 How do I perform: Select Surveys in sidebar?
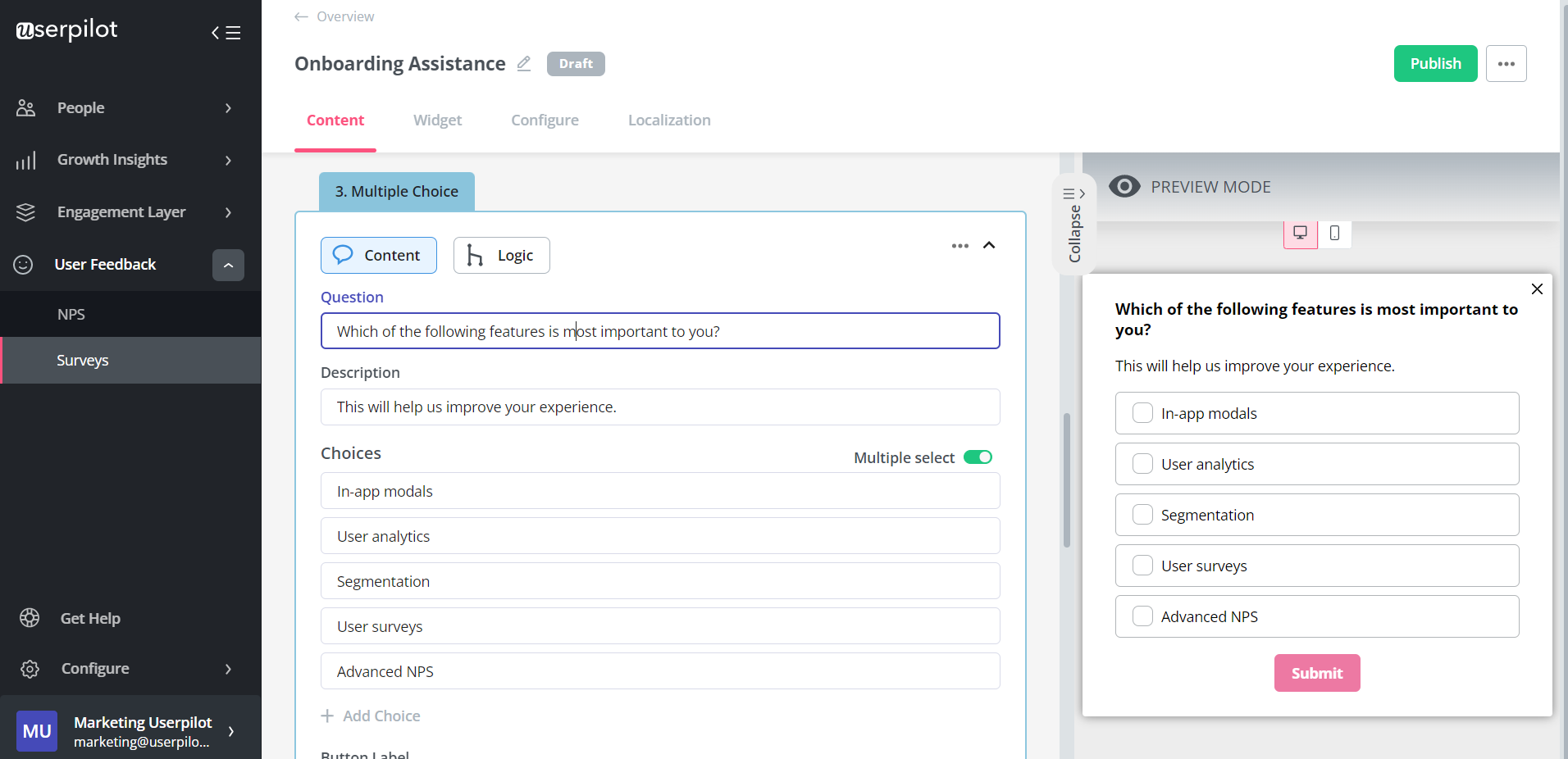point(131,361)
